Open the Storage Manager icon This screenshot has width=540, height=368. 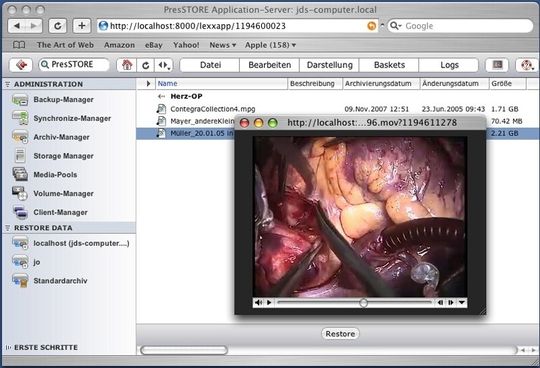(20, 156)
